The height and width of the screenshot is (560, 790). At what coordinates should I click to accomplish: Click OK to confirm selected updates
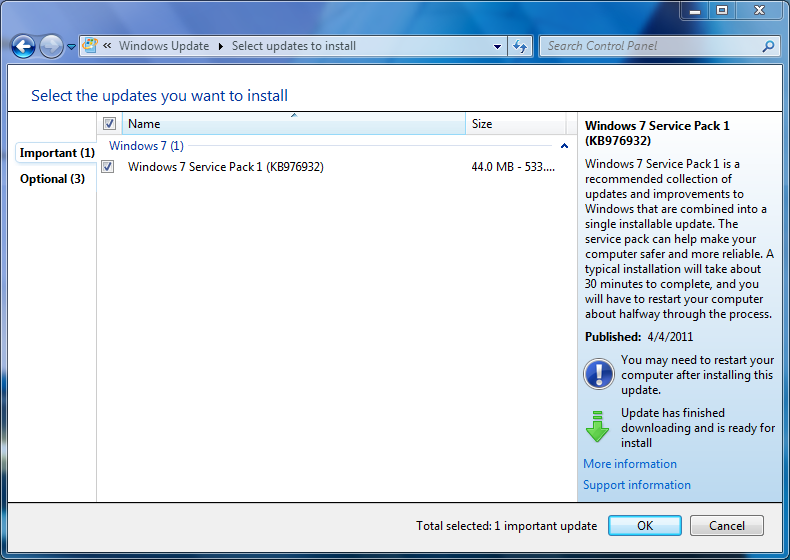click(644, 525)
